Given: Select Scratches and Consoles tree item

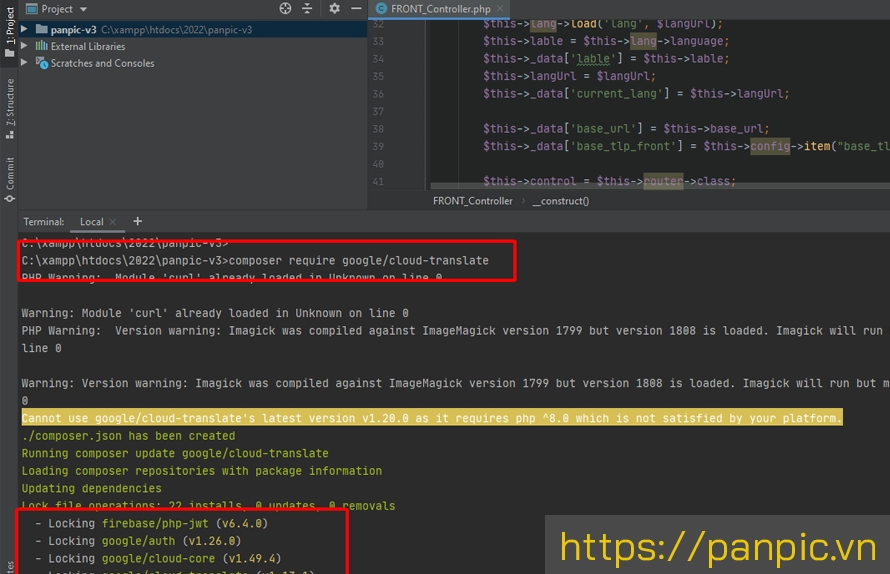Looking at the screenshot, I should tap(102, 63).
